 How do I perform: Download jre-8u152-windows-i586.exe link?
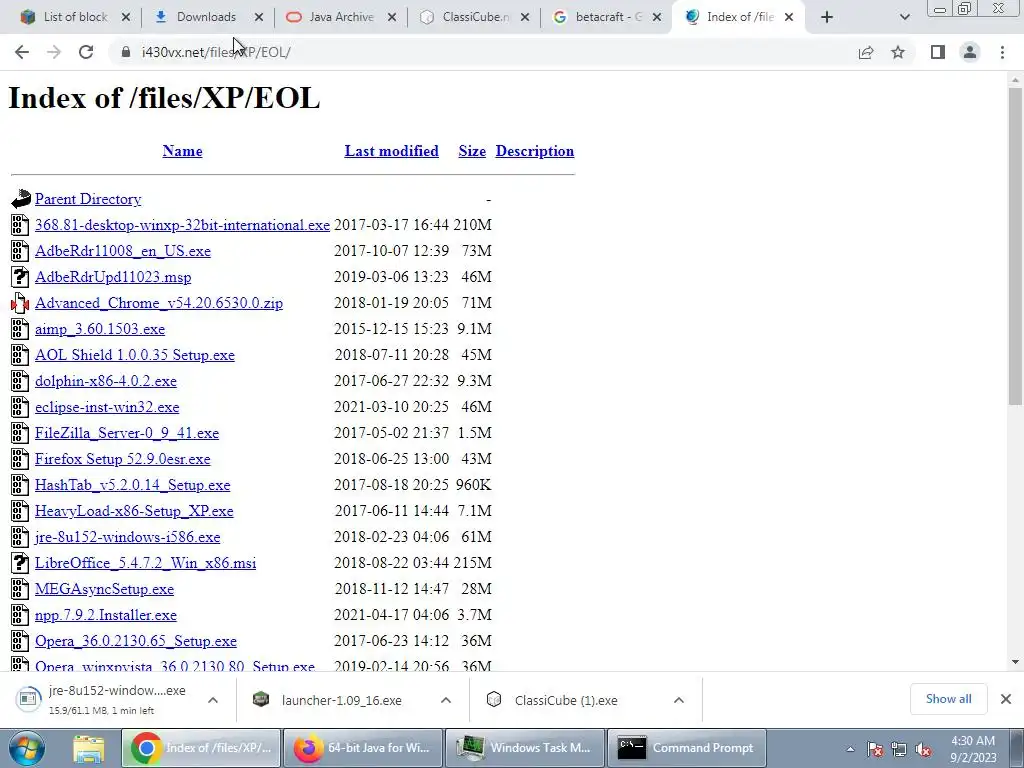pyautogui.click(x=127, y=537)
